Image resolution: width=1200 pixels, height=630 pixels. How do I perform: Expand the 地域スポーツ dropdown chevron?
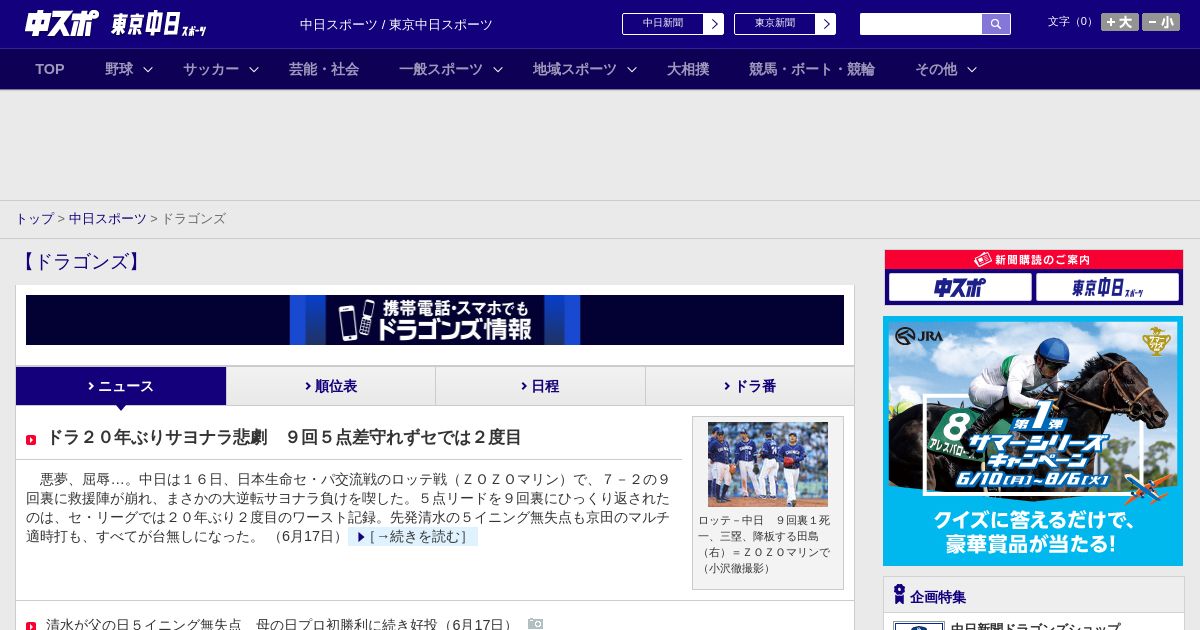632,69
